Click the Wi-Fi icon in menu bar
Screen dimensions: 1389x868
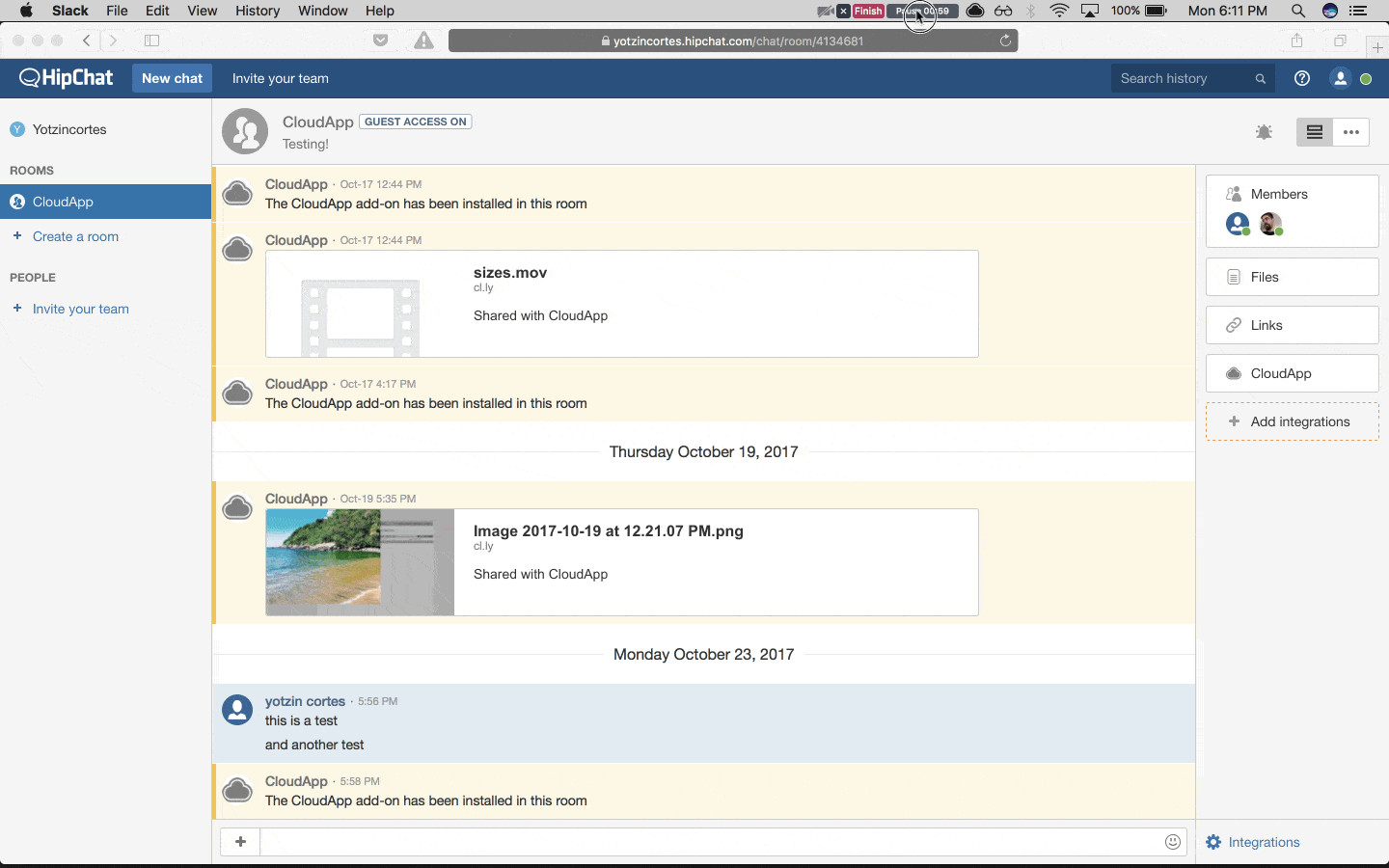point(1059,11)
